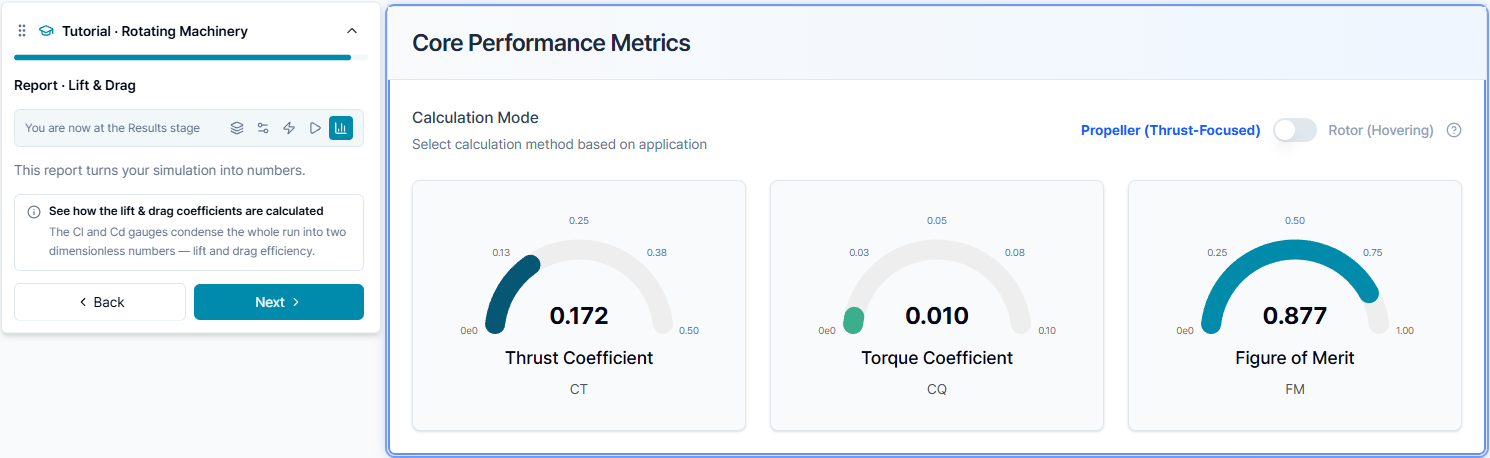Click the 0.877 figure of merit value
Image resolution: width=1490 pixels, height=458 pixels.
1295,316
